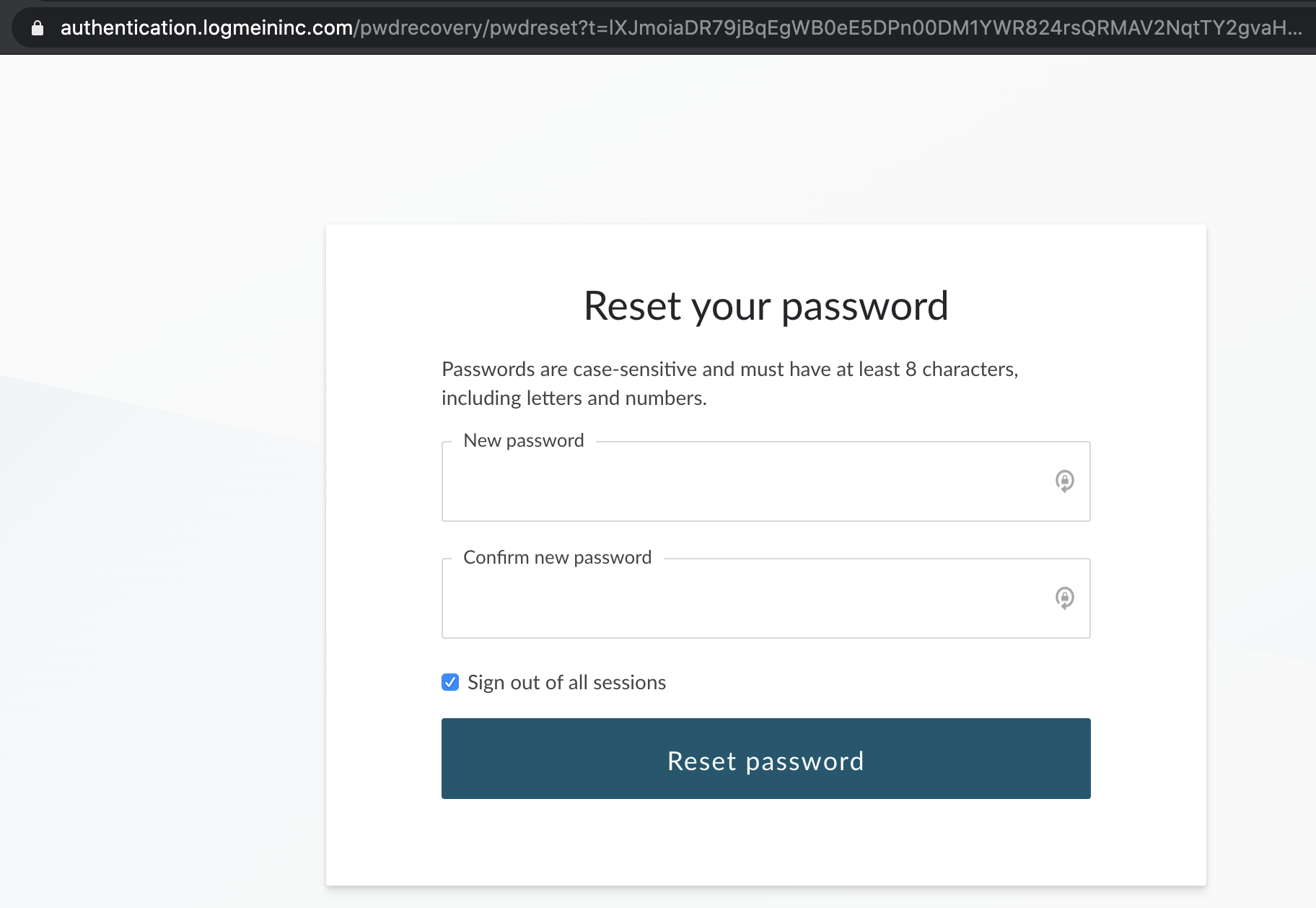Click the 'Sign out of all sessions' label text
Image resolution: width=1316 pixels, height=908 pixels.
[x=566, y=683]
